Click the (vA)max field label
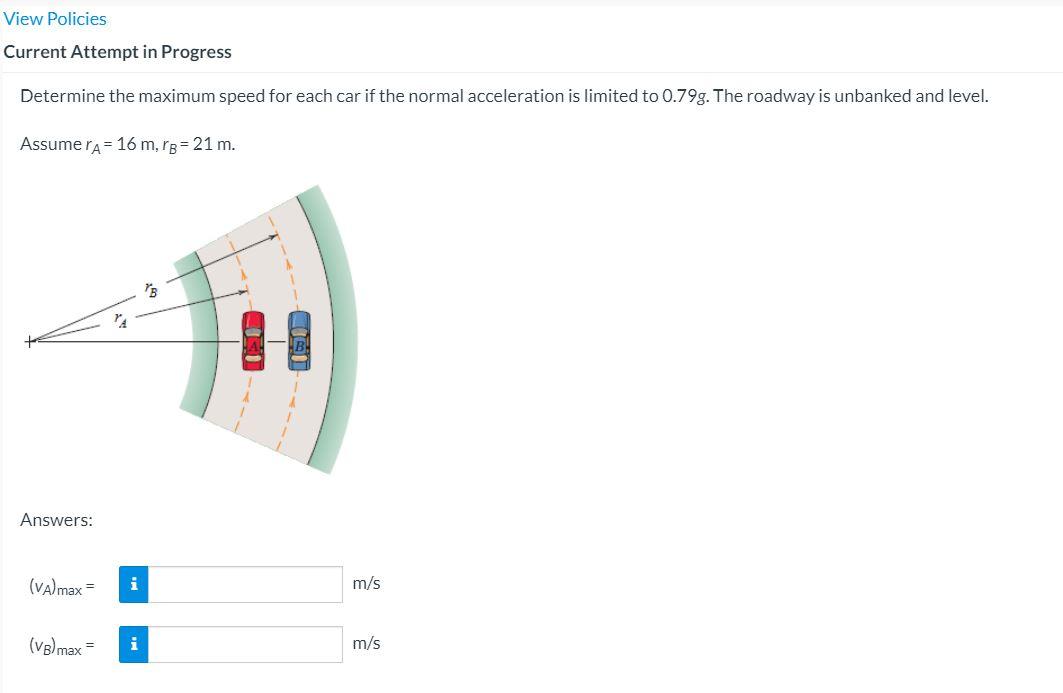Screen dimensions: 1063x693 click(61, 586)
